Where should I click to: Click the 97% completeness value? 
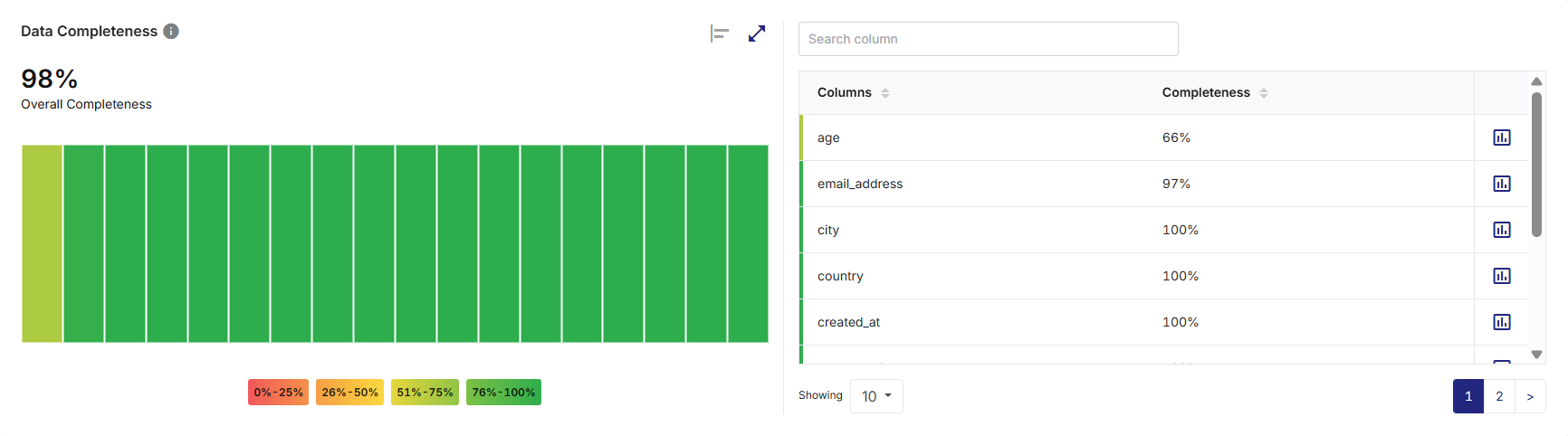[1176, 184]
